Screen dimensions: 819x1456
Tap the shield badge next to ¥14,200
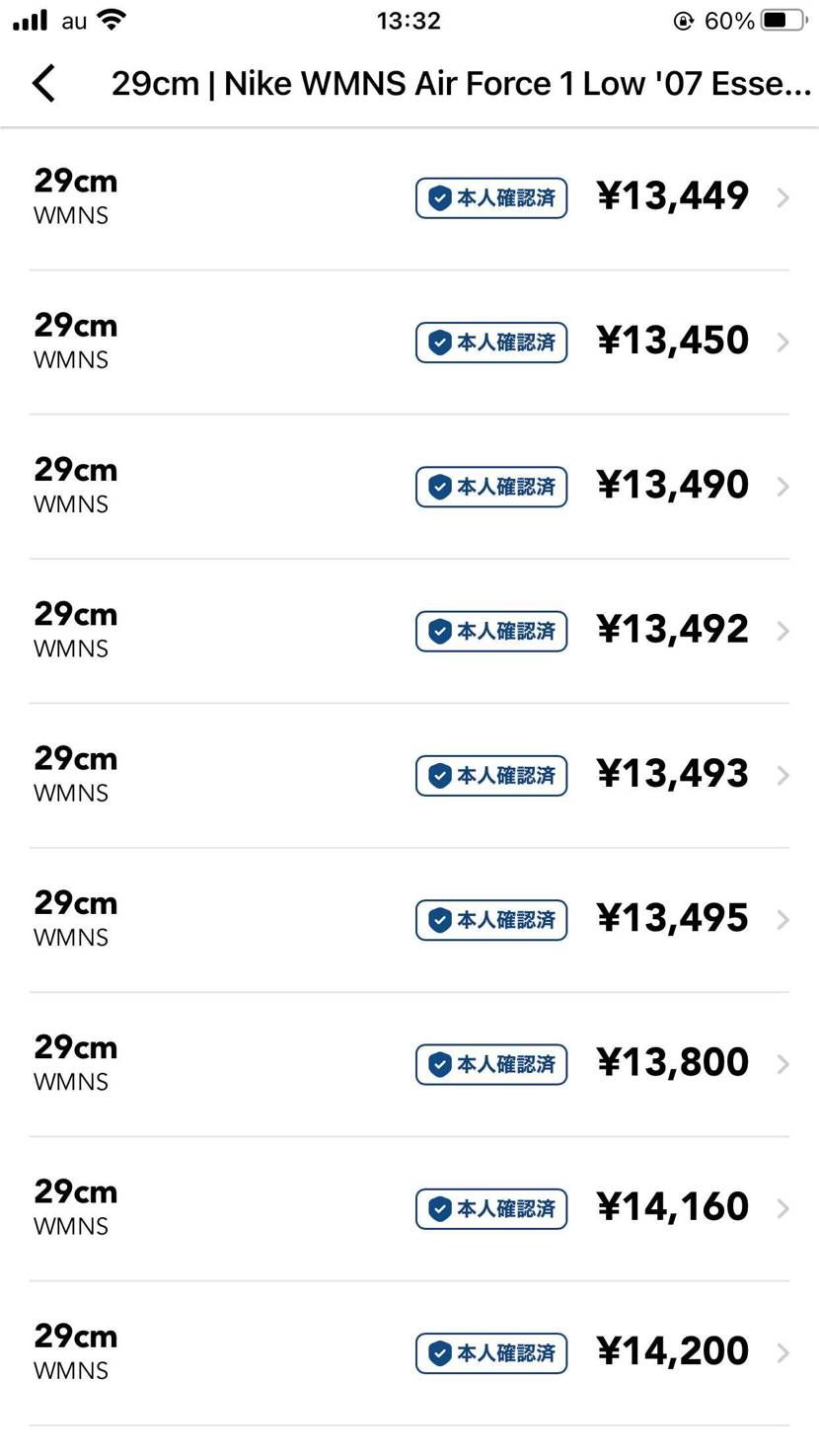[x=491, y=1353]
